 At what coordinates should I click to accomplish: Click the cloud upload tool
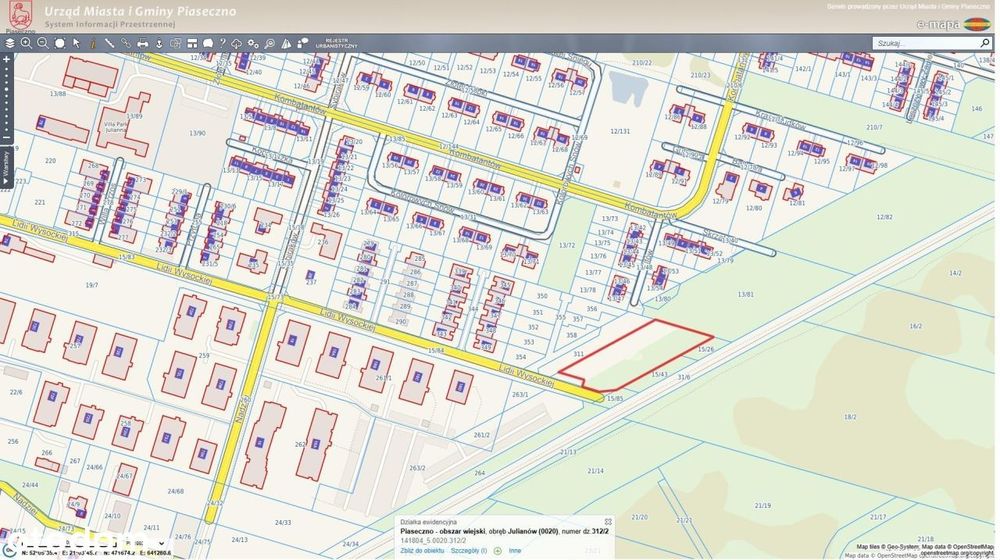(x=237, y=43)
